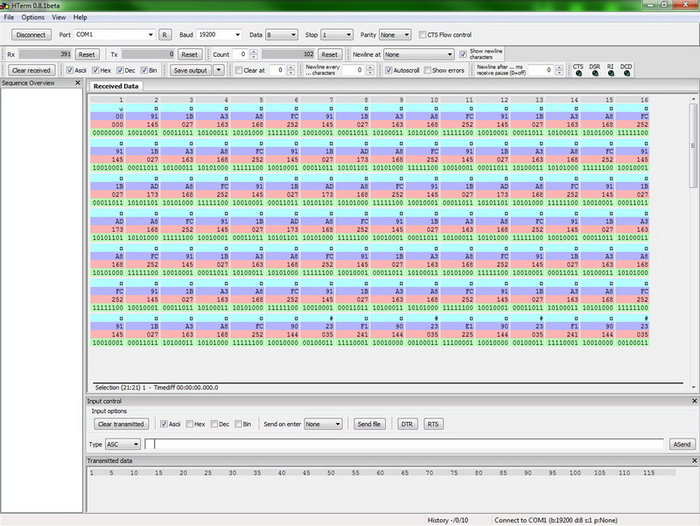Toggle the DTR line button
Screen dimensions: 700x526
[x=406, y=424]
